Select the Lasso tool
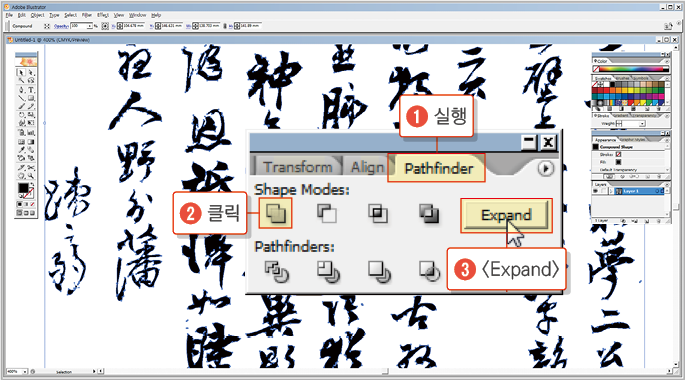The image size is (685, 380). (31, 80)
